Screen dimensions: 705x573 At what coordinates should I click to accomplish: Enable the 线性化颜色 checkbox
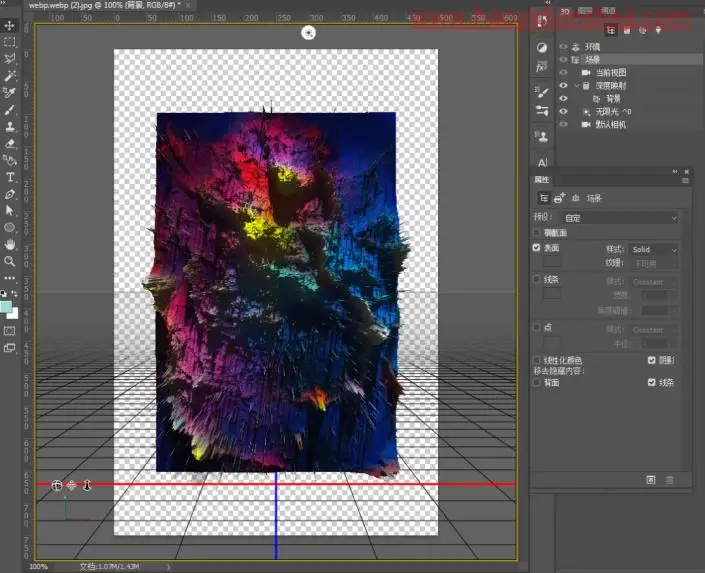pos(536,360)
